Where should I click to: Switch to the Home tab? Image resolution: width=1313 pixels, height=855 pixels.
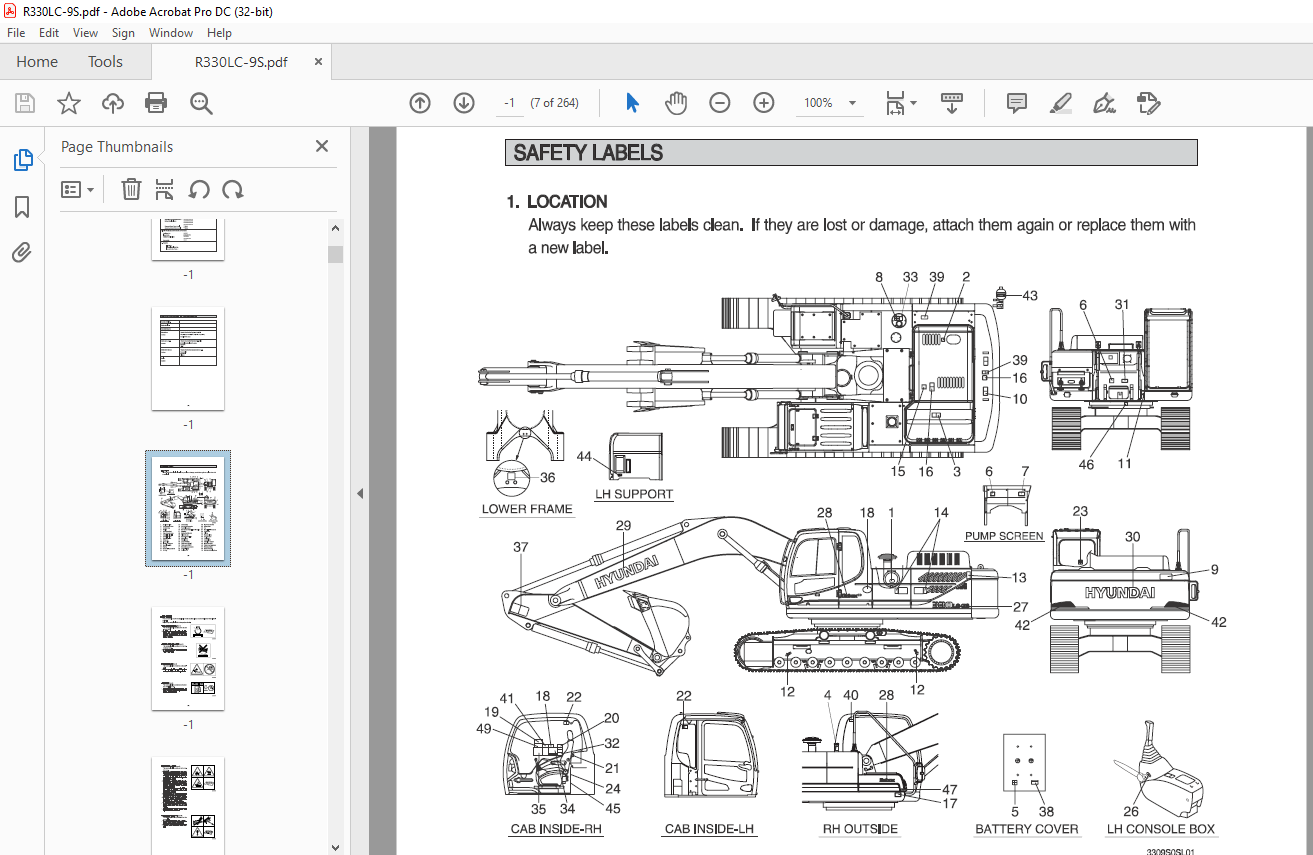[x=37, y=62]
